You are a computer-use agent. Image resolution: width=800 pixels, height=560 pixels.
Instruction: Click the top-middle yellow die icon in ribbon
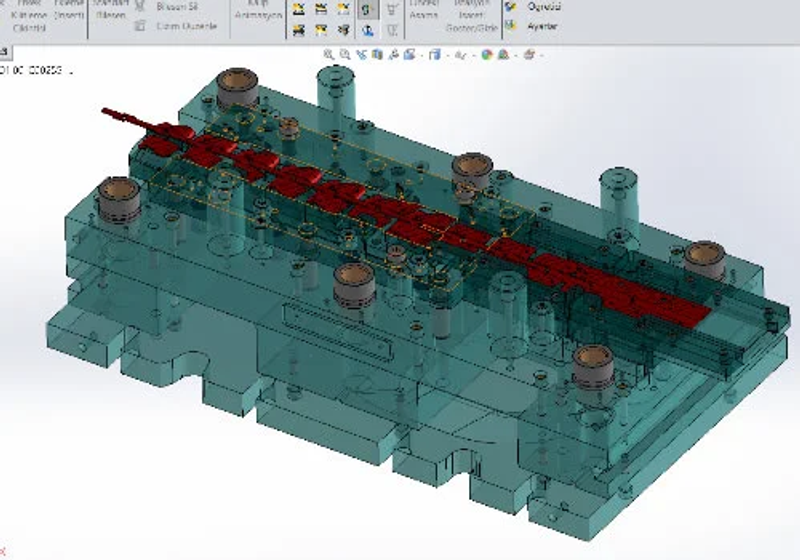coord(321,8)
